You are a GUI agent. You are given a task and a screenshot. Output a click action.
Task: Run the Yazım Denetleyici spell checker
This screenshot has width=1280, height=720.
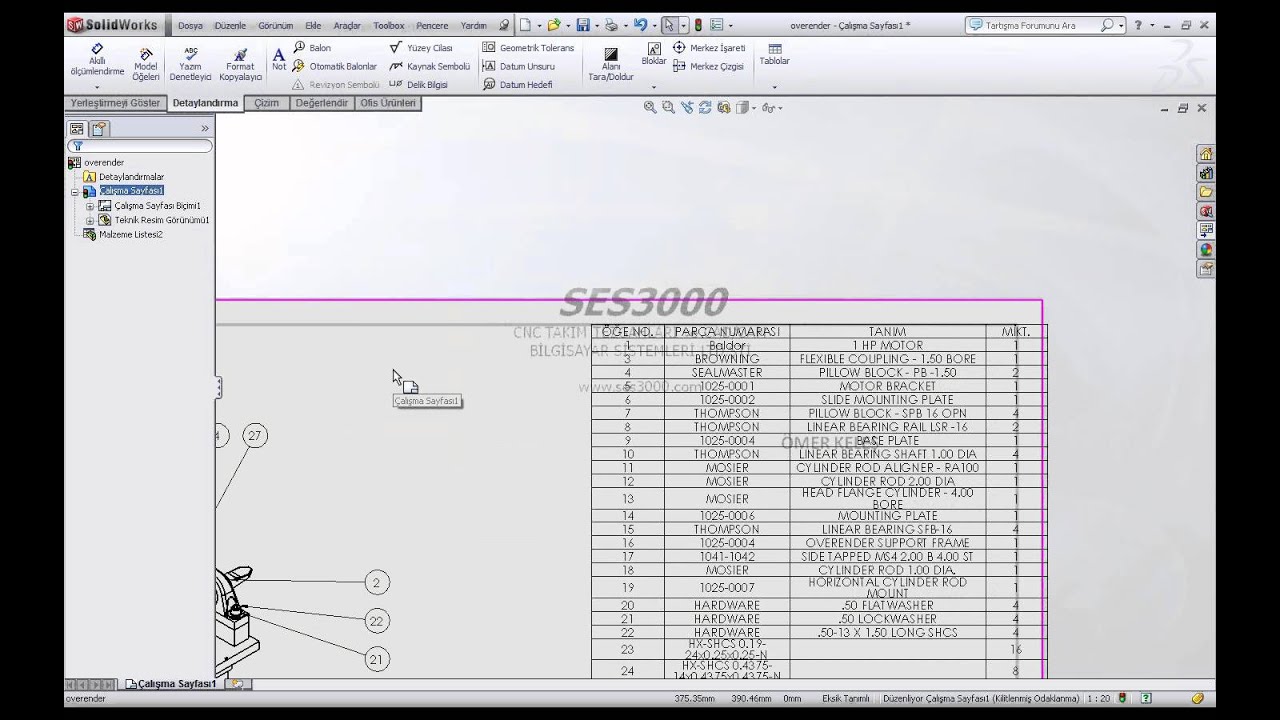190,64
